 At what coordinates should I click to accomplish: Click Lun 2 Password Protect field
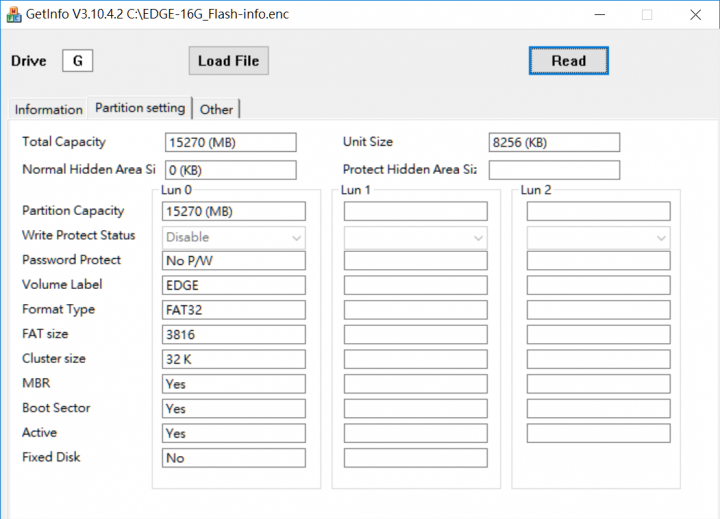tap(598, 261)
